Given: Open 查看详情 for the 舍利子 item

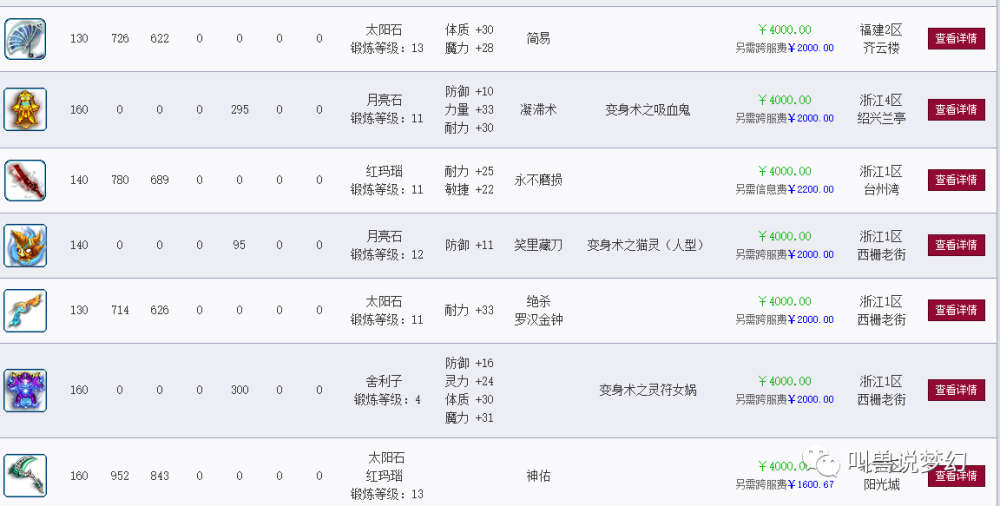Looking at the screenshot, I should (956, 390).
